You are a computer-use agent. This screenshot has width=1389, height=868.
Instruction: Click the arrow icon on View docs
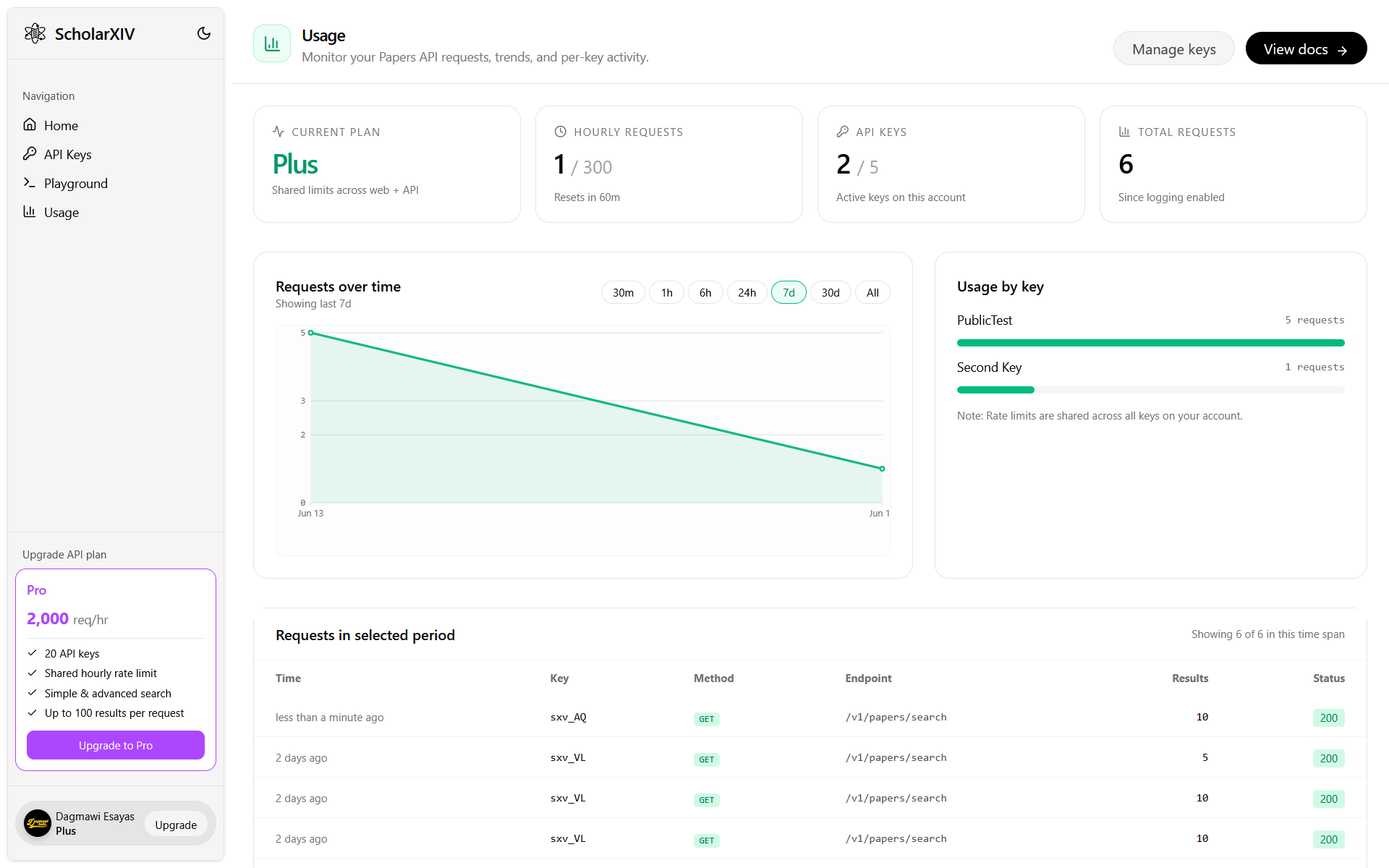click(x=1342, y=50)
